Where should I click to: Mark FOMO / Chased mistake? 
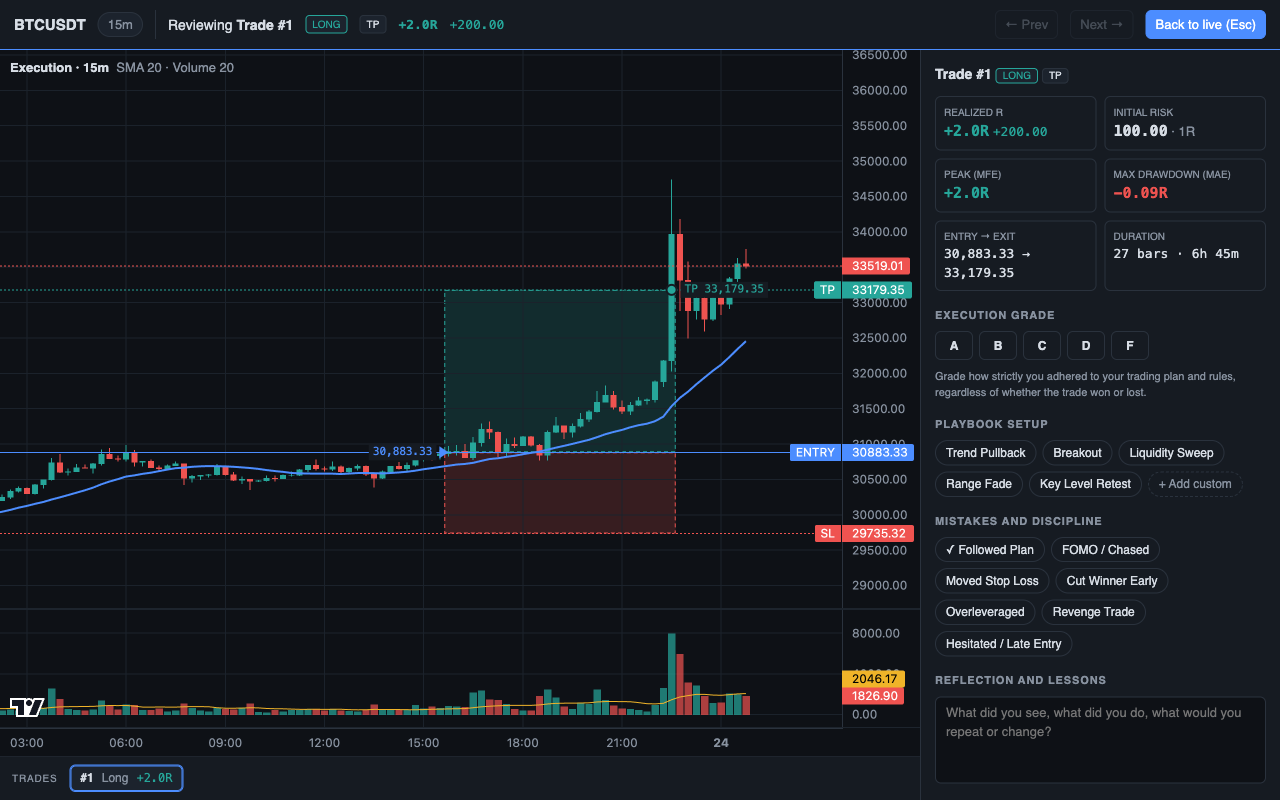point(1105,550)
